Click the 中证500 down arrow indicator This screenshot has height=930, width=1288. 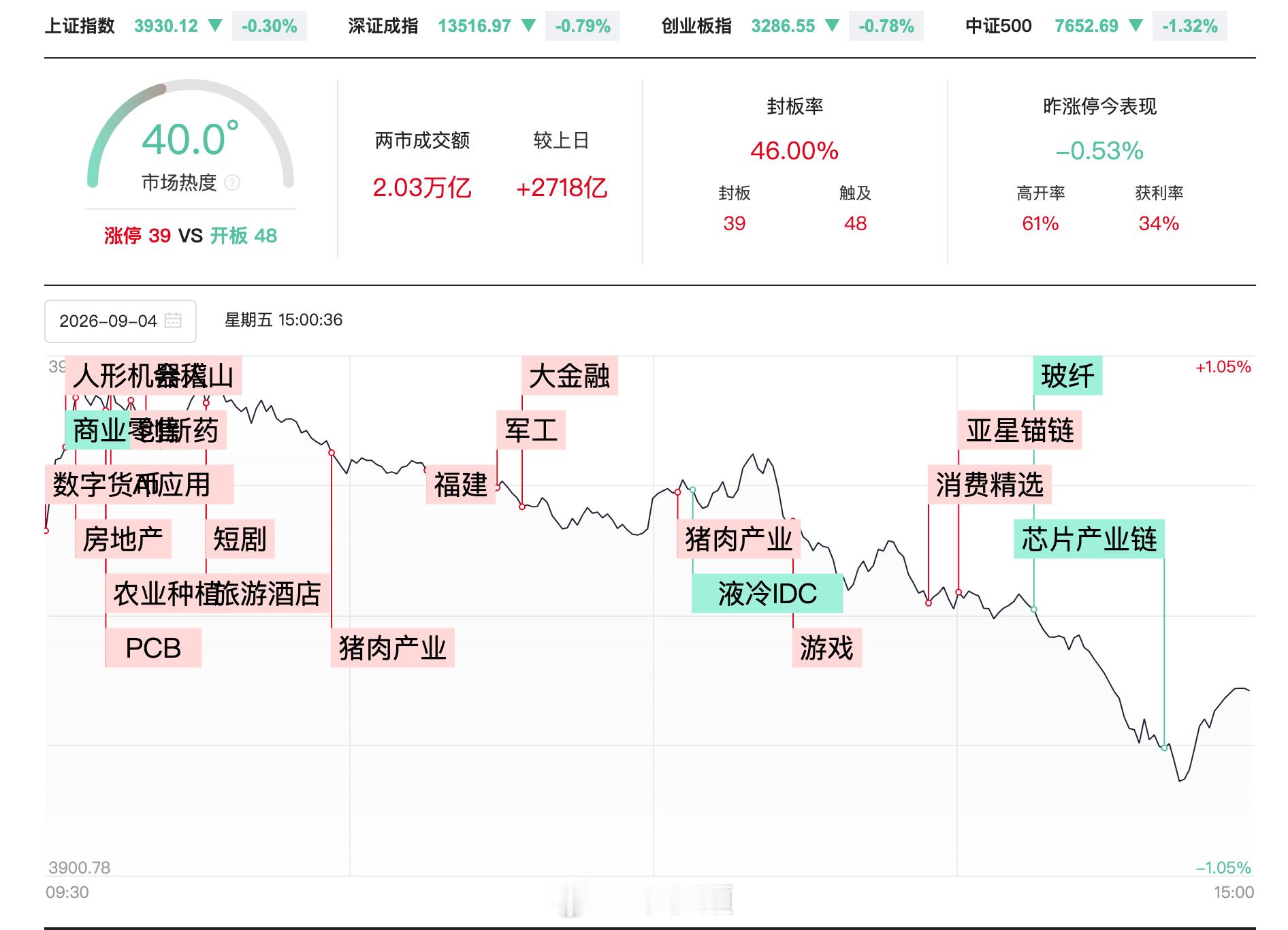pyautogui.click(x=1136, y=26)
